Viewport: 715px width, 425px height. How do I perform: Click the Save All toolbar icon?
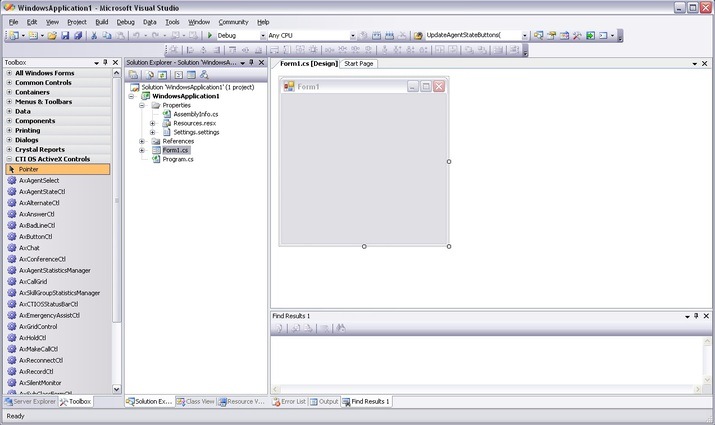(x=77, y=35)
